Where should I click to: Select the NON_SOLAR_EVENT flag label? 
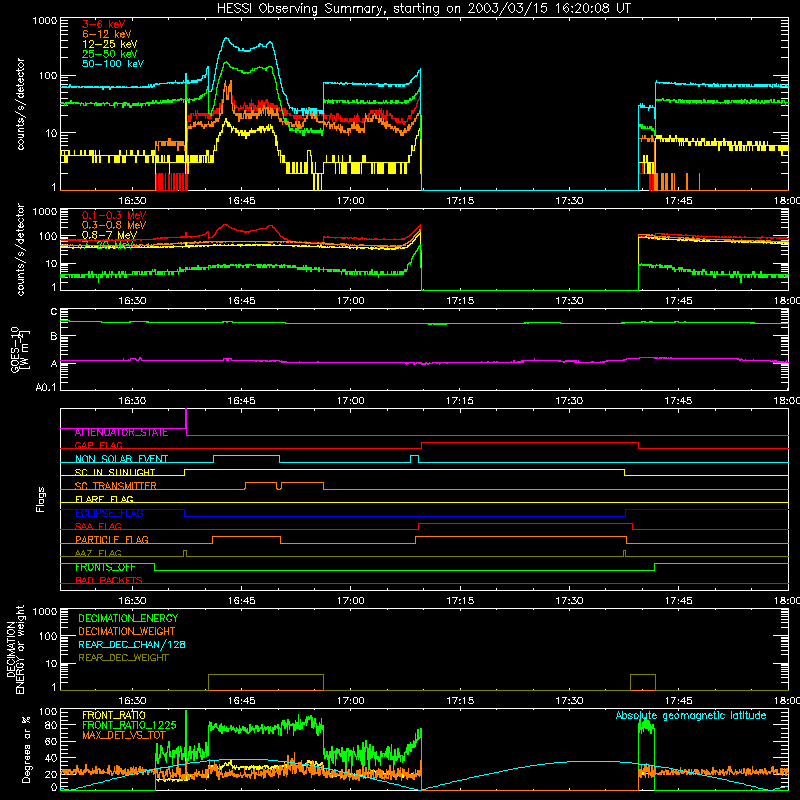click(121, 459)
